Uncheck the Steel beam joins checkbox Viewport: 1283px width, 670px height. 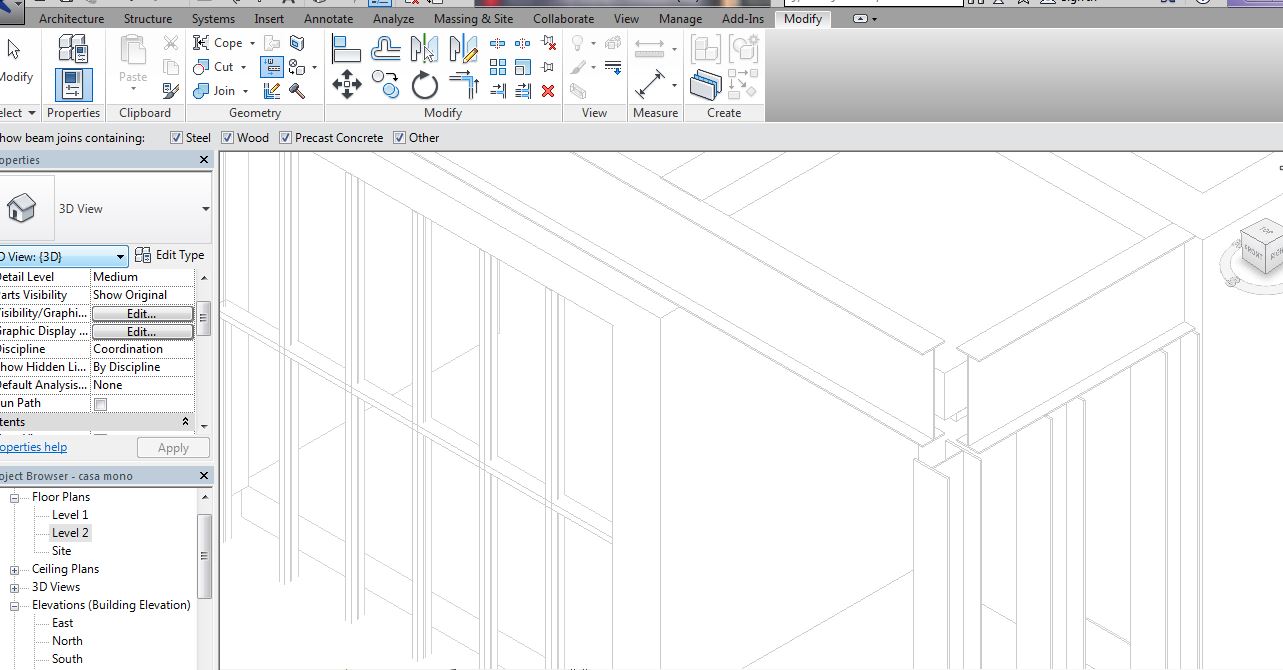pos(176,138)
